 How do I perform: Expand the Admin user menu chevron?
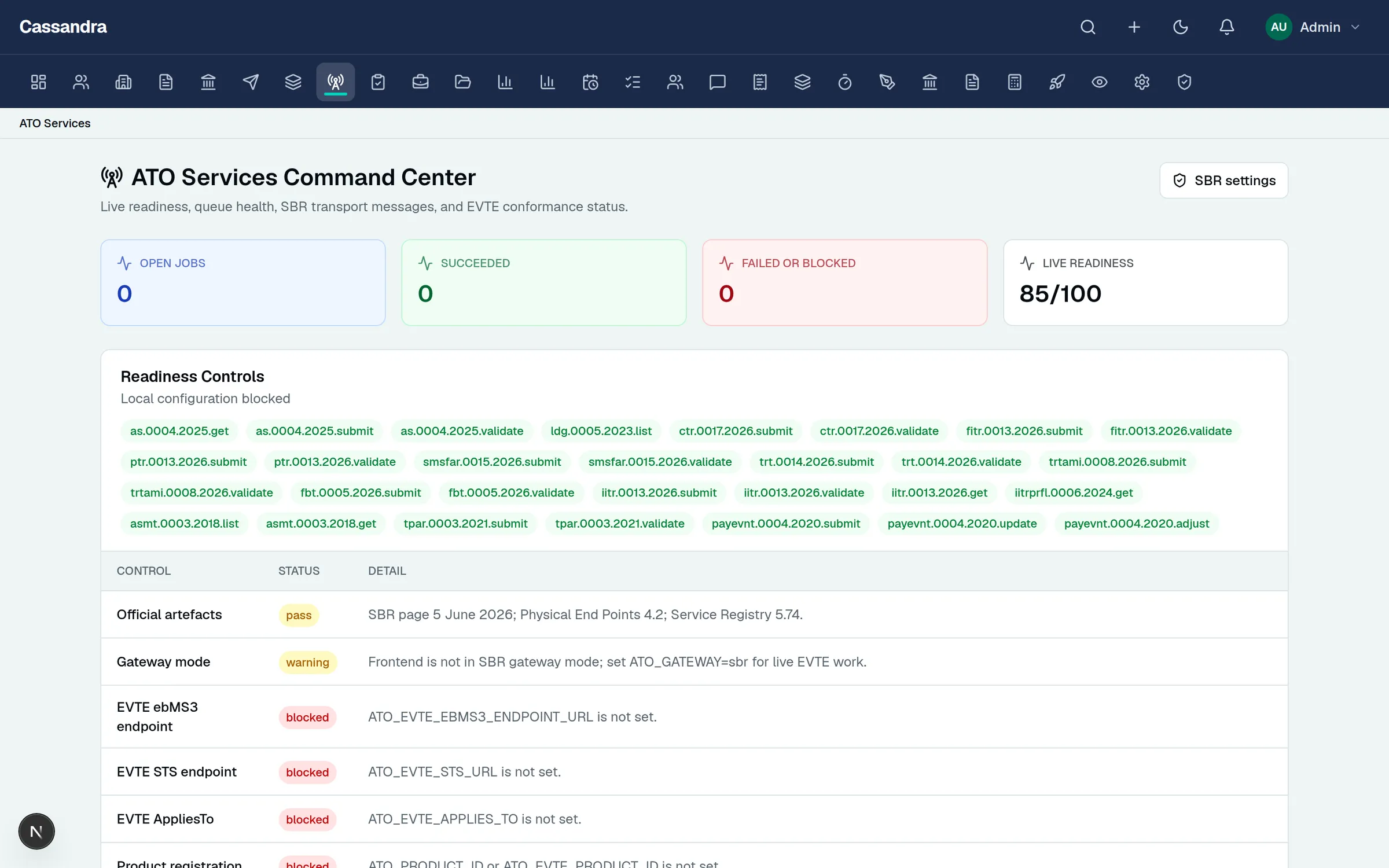[x=1355, y=27]
